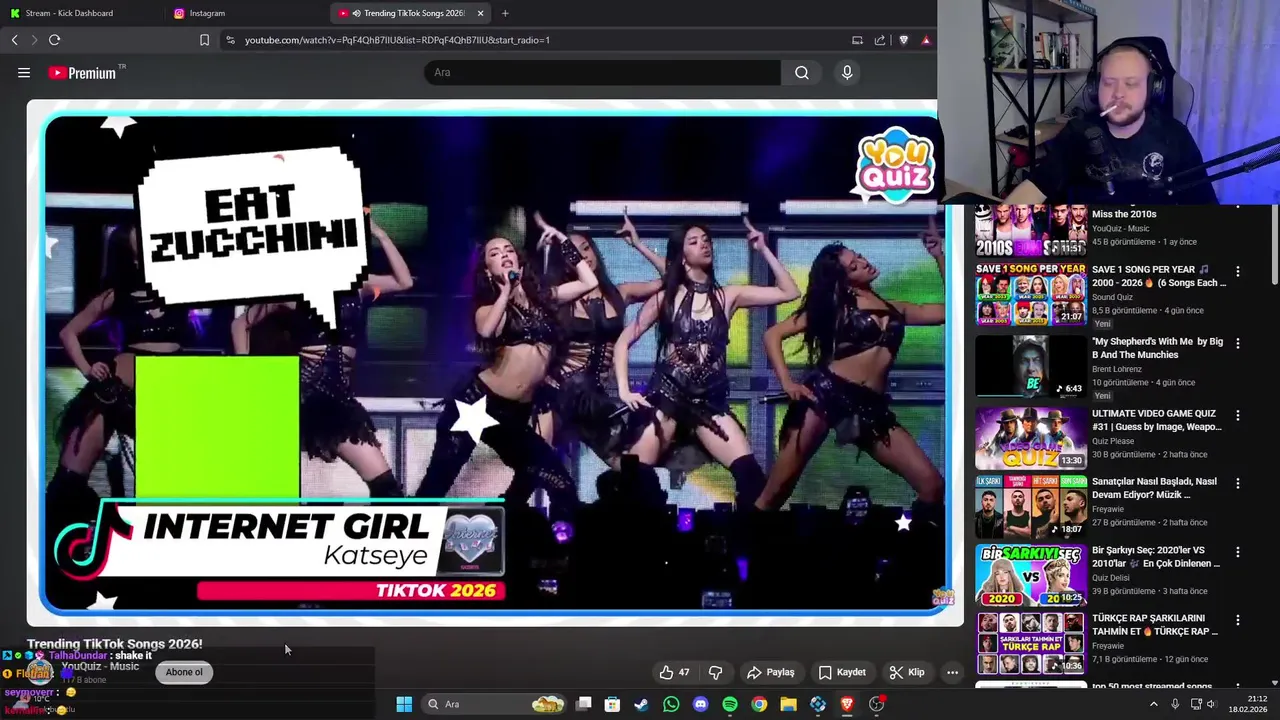Viewport: 1280px width, 720px height.
Task: Click the TÜRKÇE RAP thumbnail
Action: (1030, 643)
